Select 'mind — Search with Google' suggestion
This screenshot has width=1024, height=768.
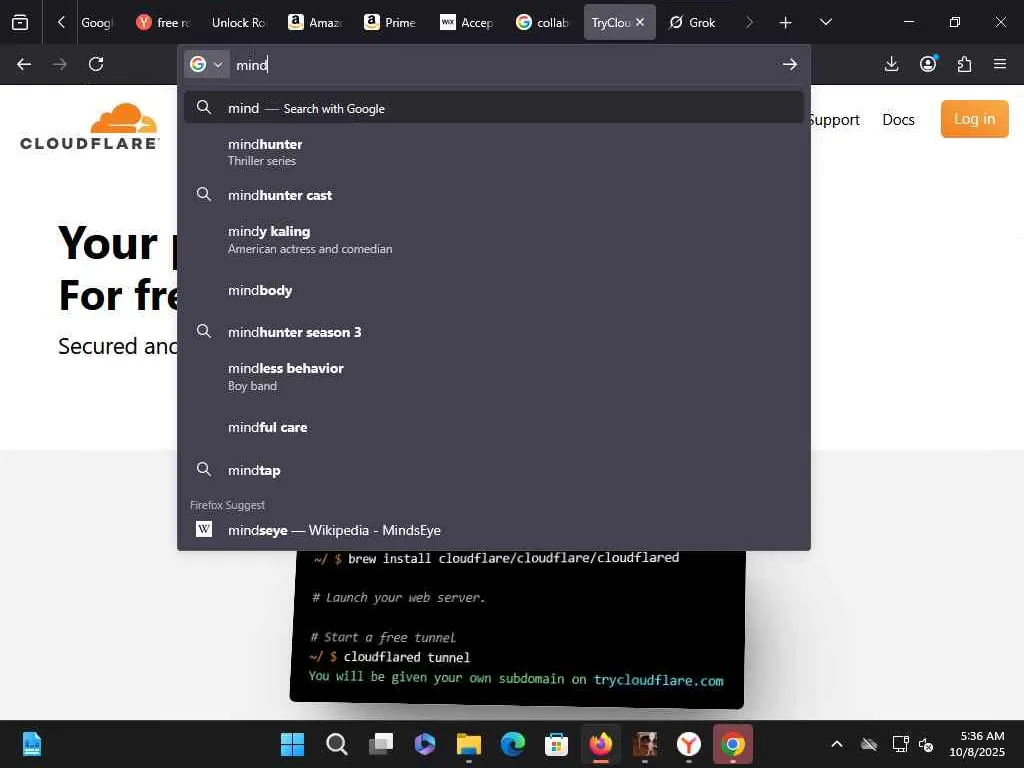(494, 108)
